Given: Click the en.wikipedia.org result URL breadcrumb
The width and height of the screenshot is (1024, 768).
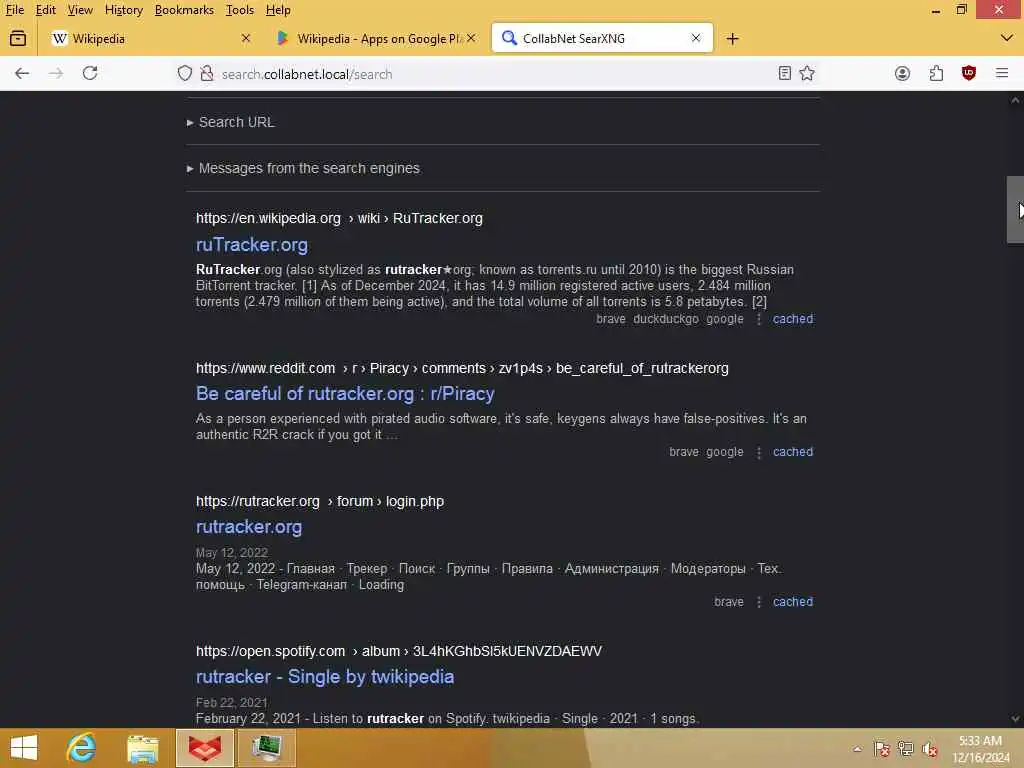Looking at the screenshot, I should [339, 218].
